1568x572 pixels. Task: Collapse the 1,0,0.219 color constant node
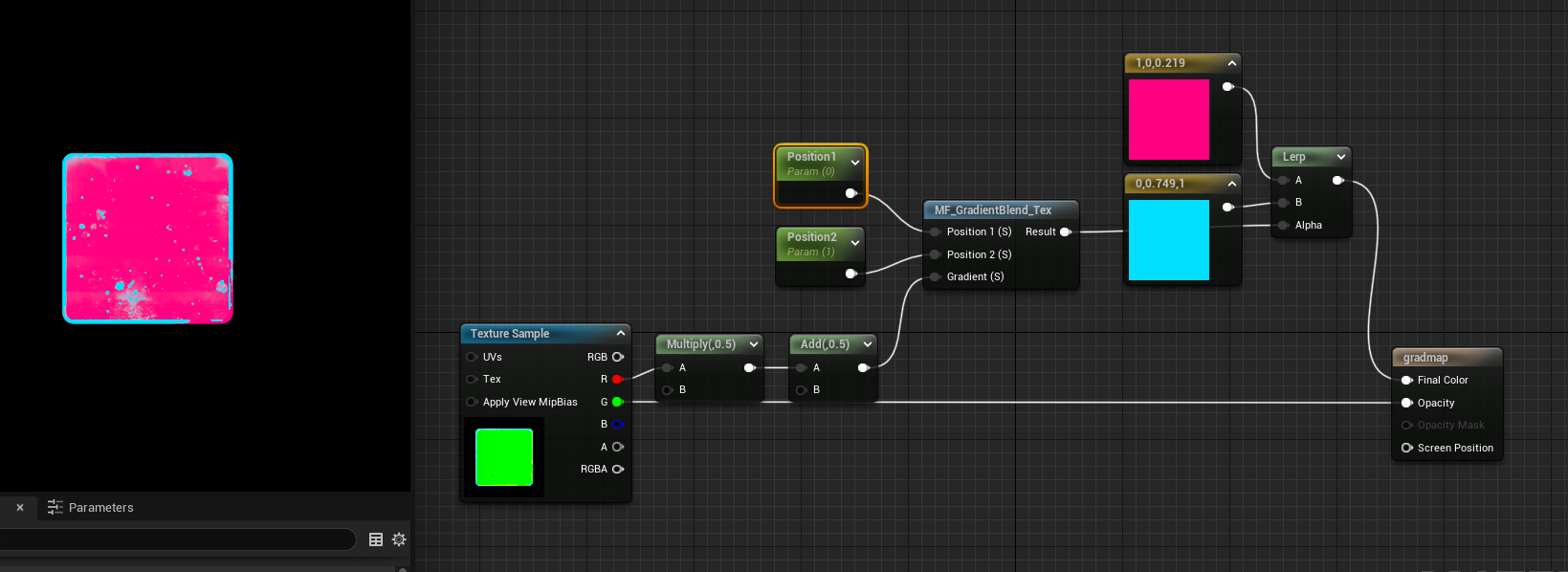pyautogui.click(x=1232, y=63)
